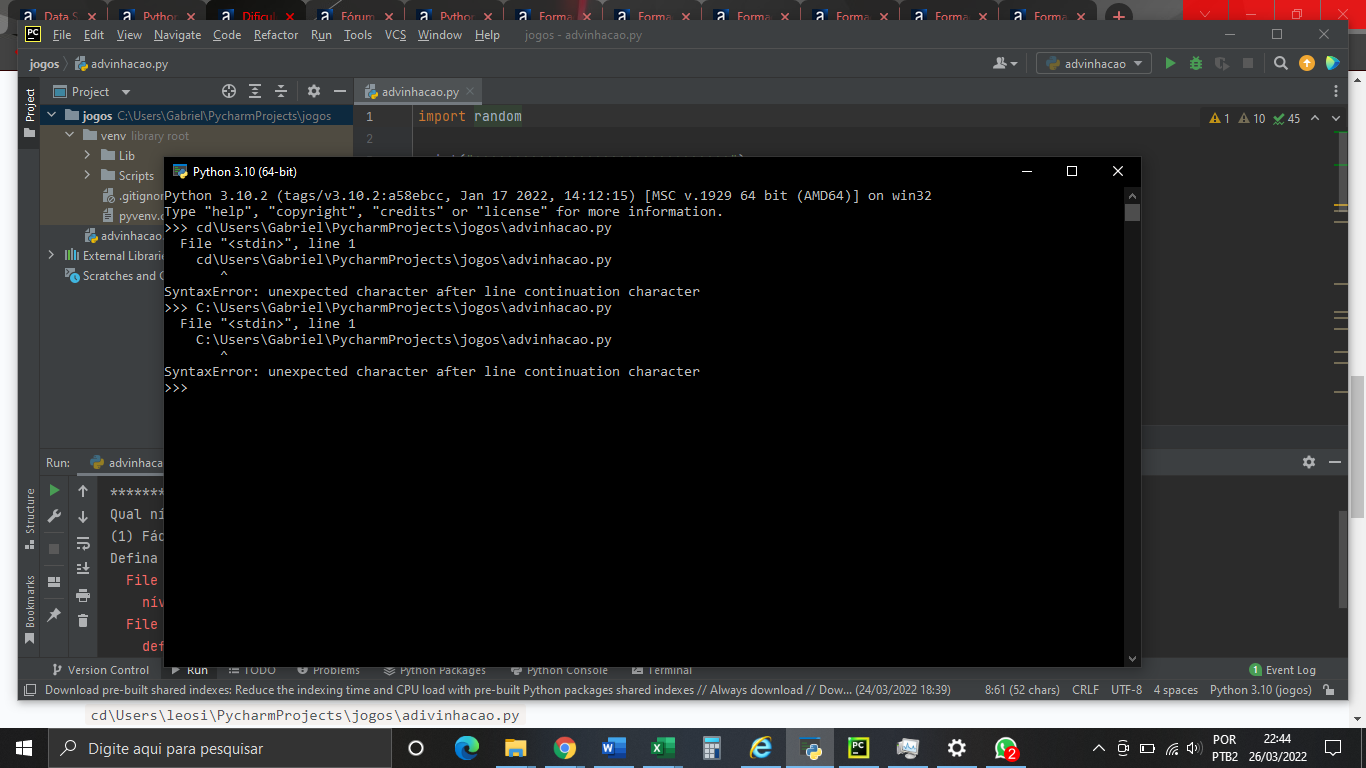Open the JetBrains Space colorful icon
The image size is (1366, 768).
point(1333,63)
